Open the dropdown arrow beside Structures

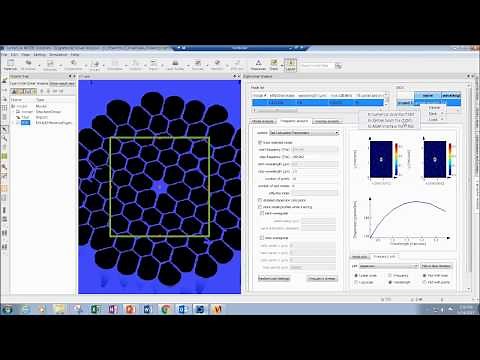[39, 65]
